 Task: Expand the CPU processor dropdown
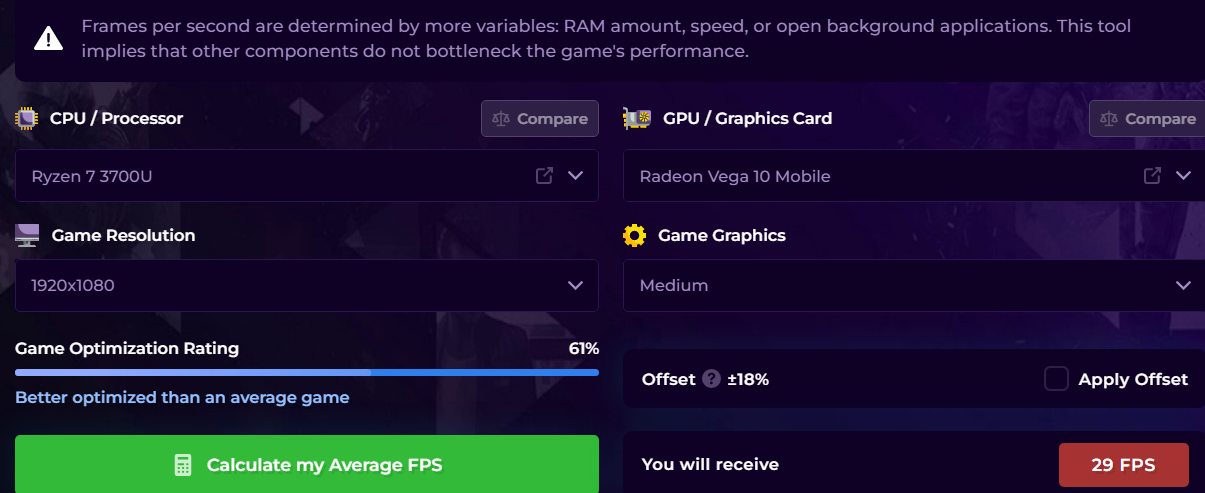tap(575, 176)
